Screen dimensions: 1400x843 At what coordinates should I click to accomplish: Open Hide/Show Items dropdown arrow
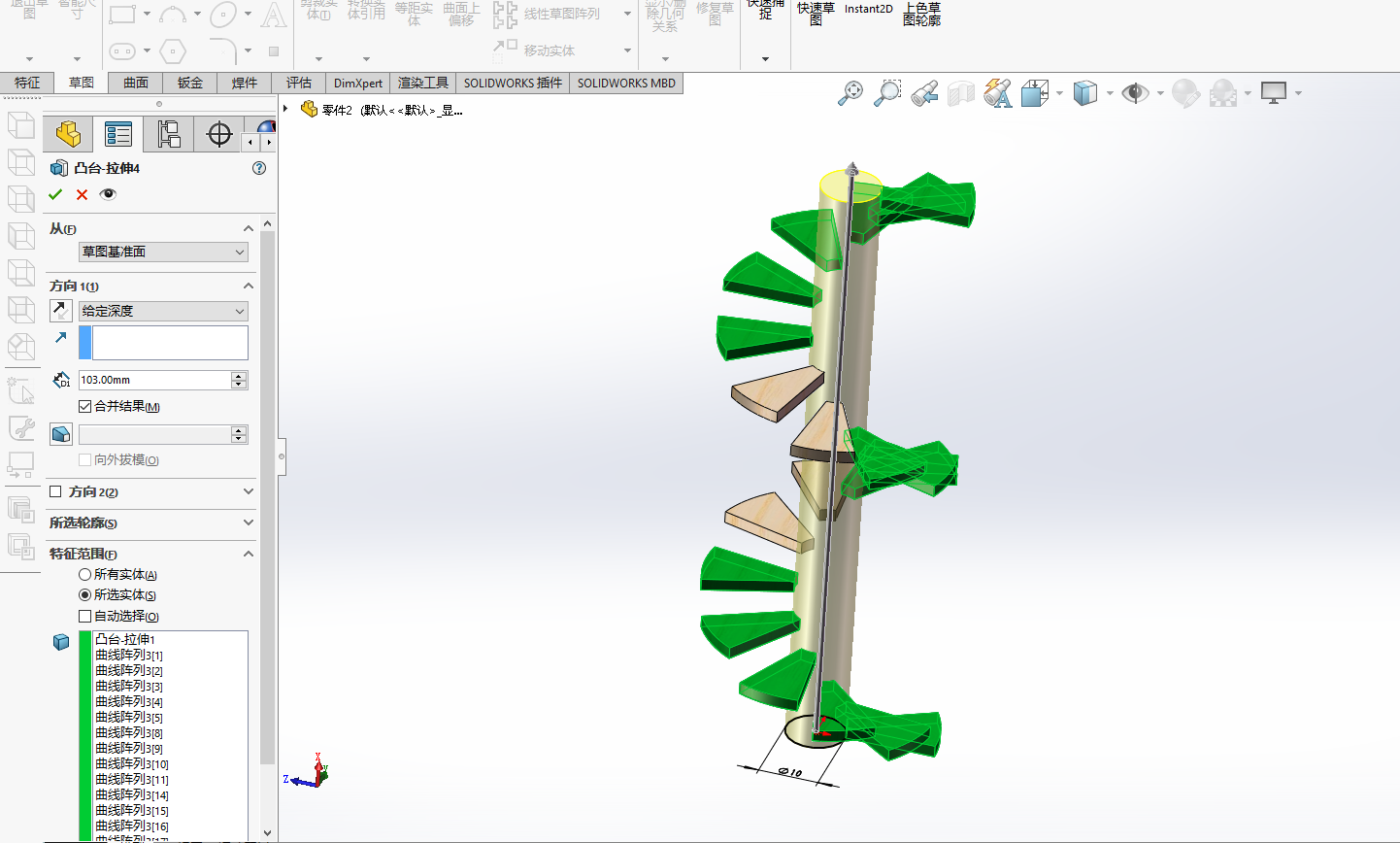tap(1160, 94)
